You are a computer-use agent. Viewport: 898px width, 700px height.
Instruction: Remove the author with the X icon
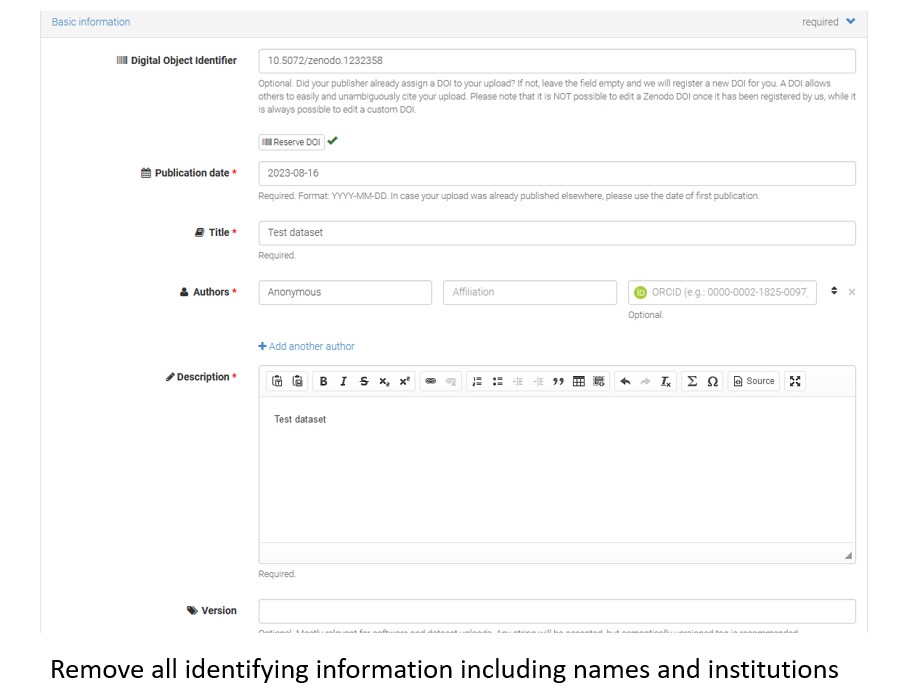coord(852,292)
